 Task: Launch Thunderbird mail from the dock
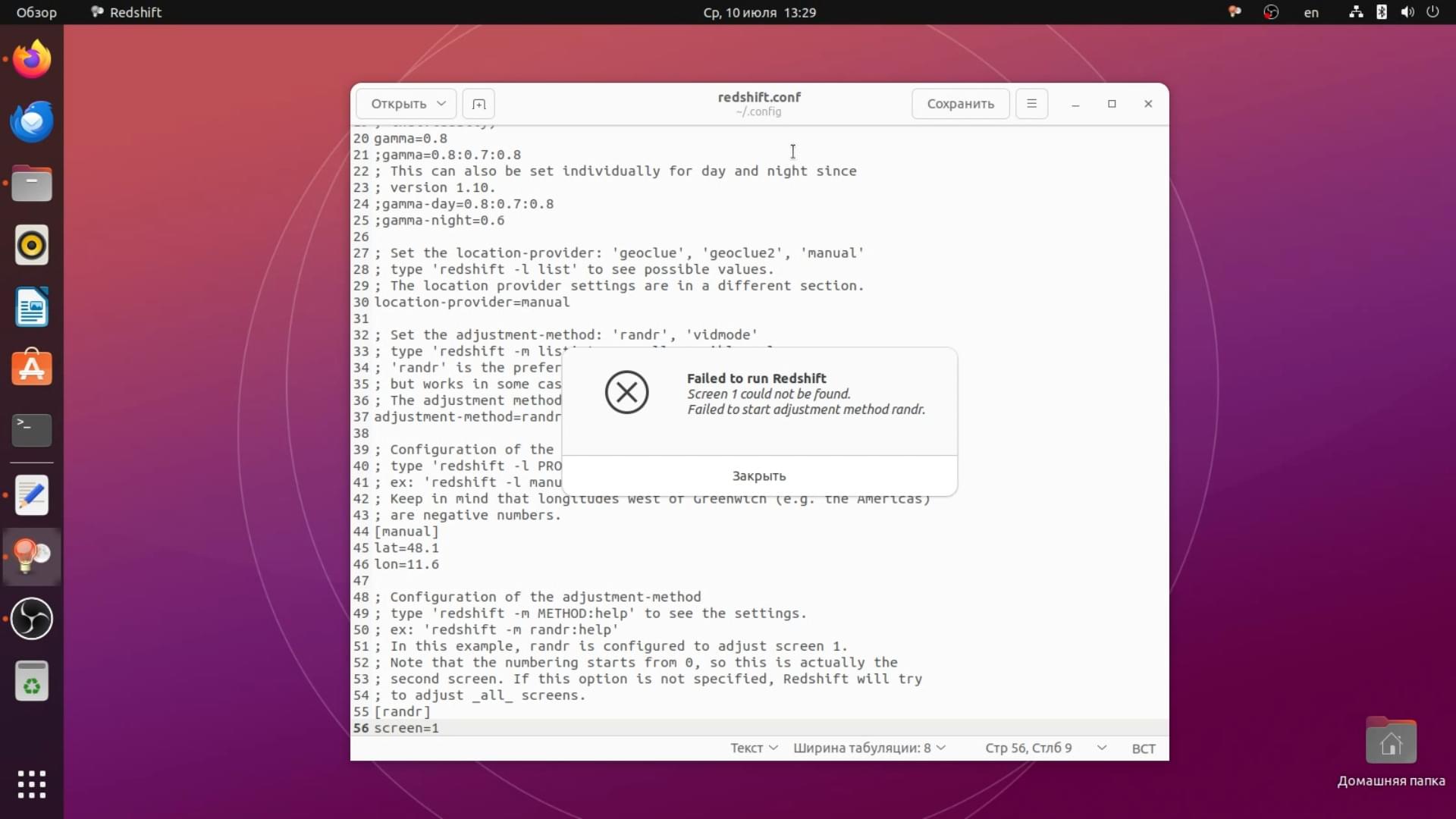(x=32, y=121)
